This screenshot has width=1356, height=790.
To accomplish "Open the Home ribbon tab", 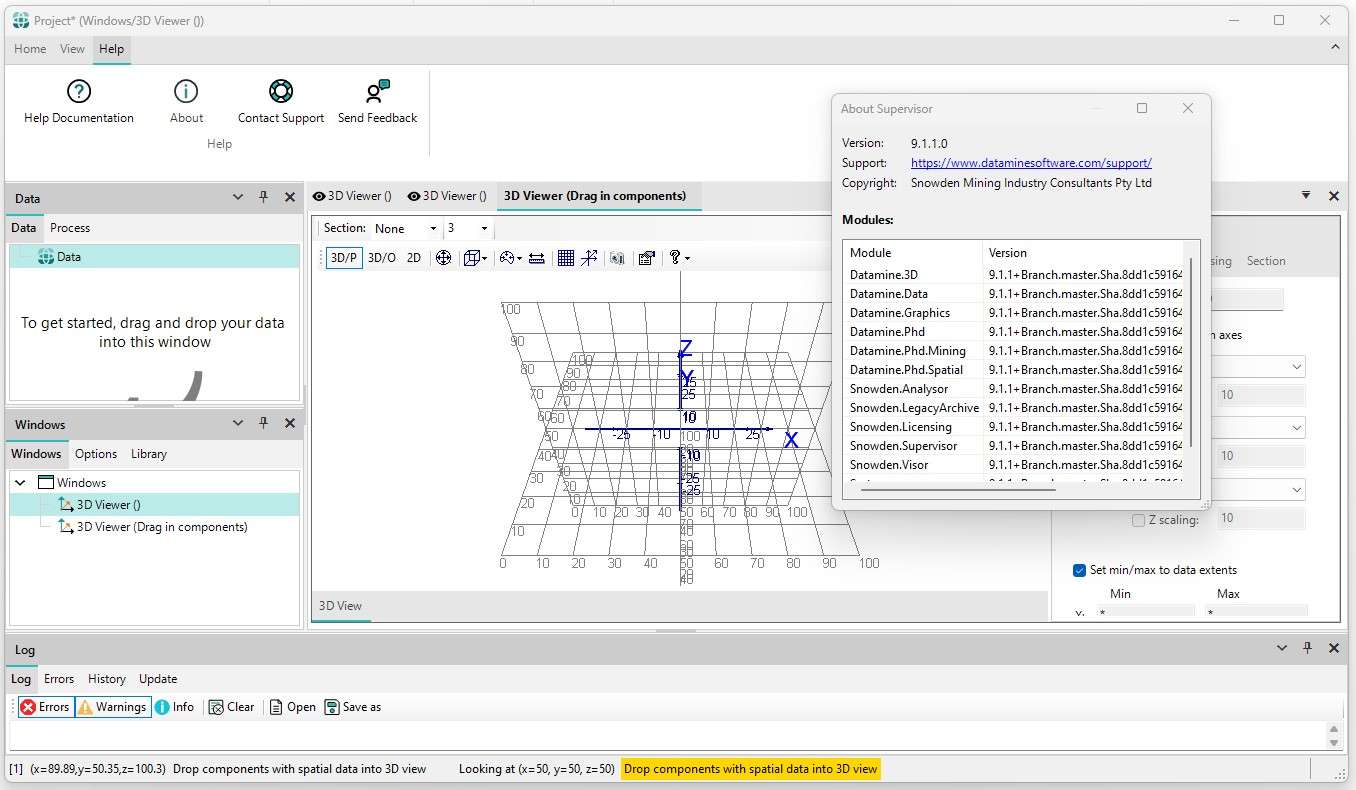I will click(30, 49).
